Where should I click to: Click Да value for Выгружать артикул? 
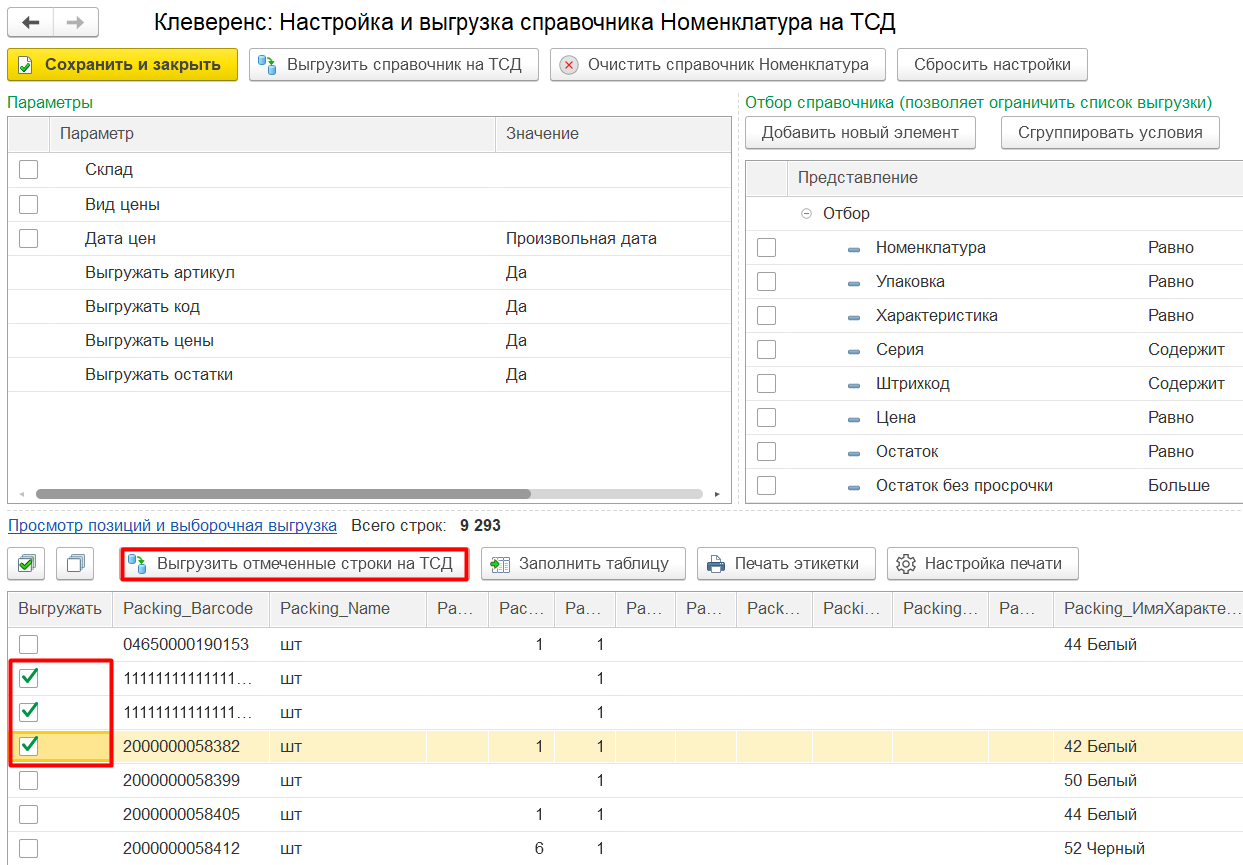(516, 273)
